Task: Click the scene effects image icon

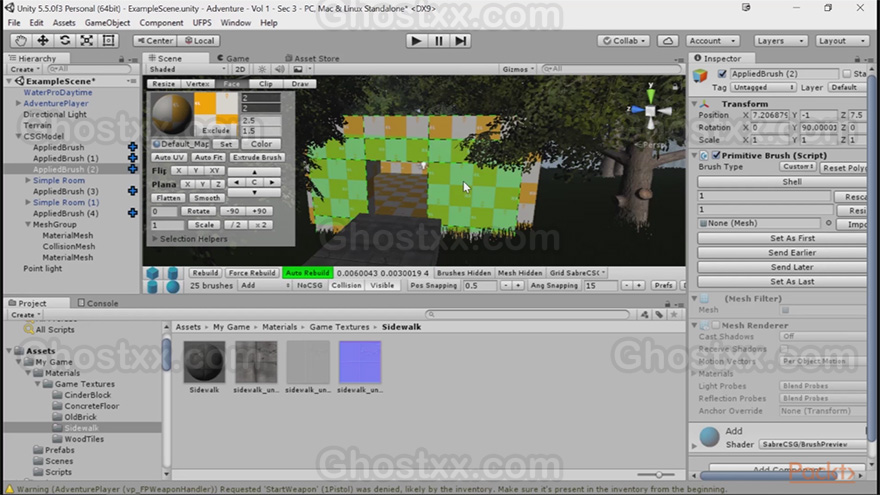Action: tap(298, 69)
